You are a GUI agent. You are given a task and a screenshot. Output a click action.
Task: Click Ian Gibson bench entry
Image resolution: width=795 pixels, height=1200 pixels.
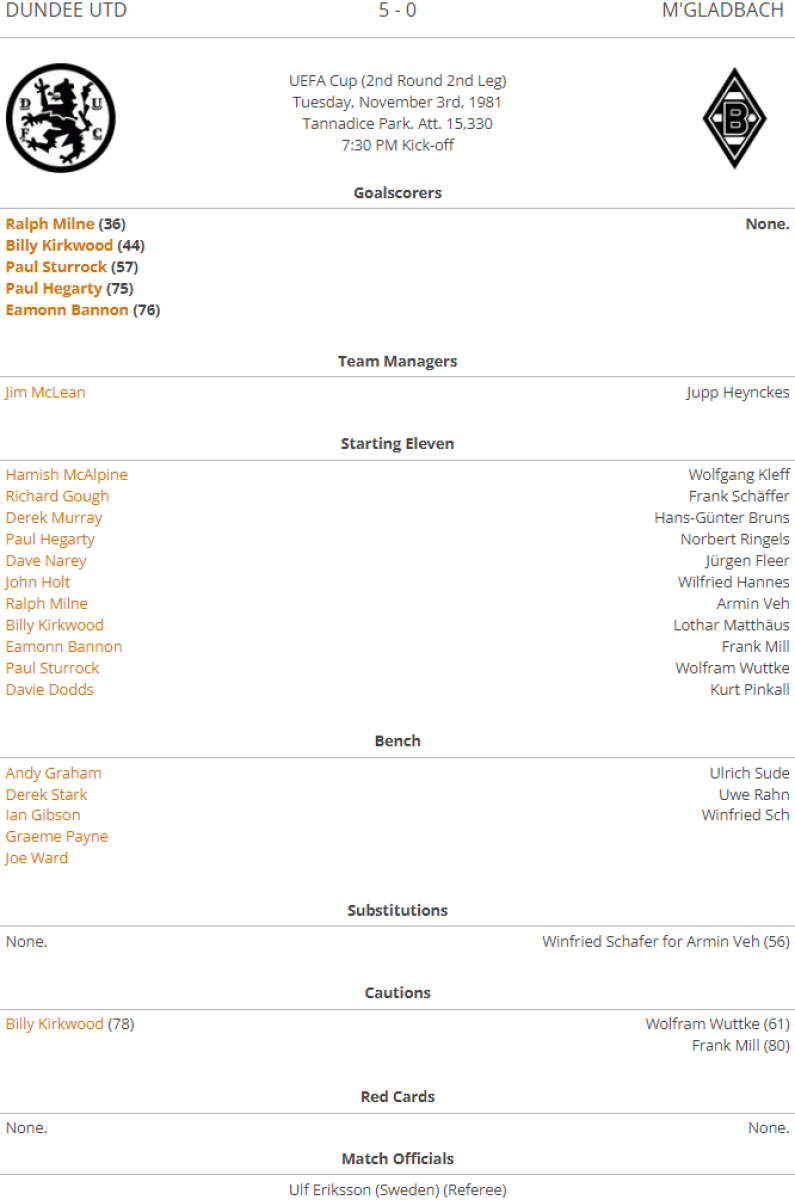(43, 815)
